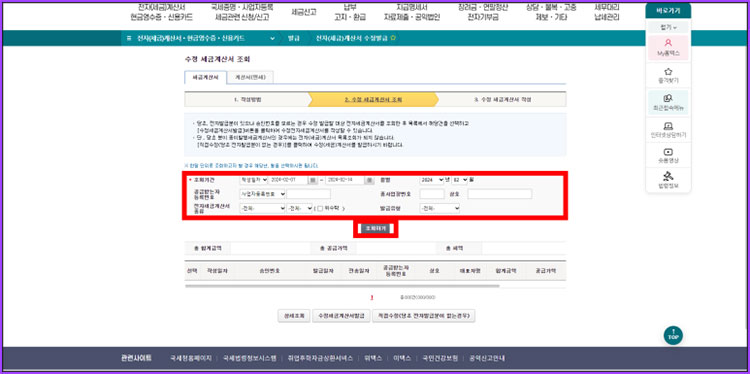Image resolution: width=750 pixels, height=374 pixels.
Task: Open the 이택스 footer link
Action: (402, 358)
